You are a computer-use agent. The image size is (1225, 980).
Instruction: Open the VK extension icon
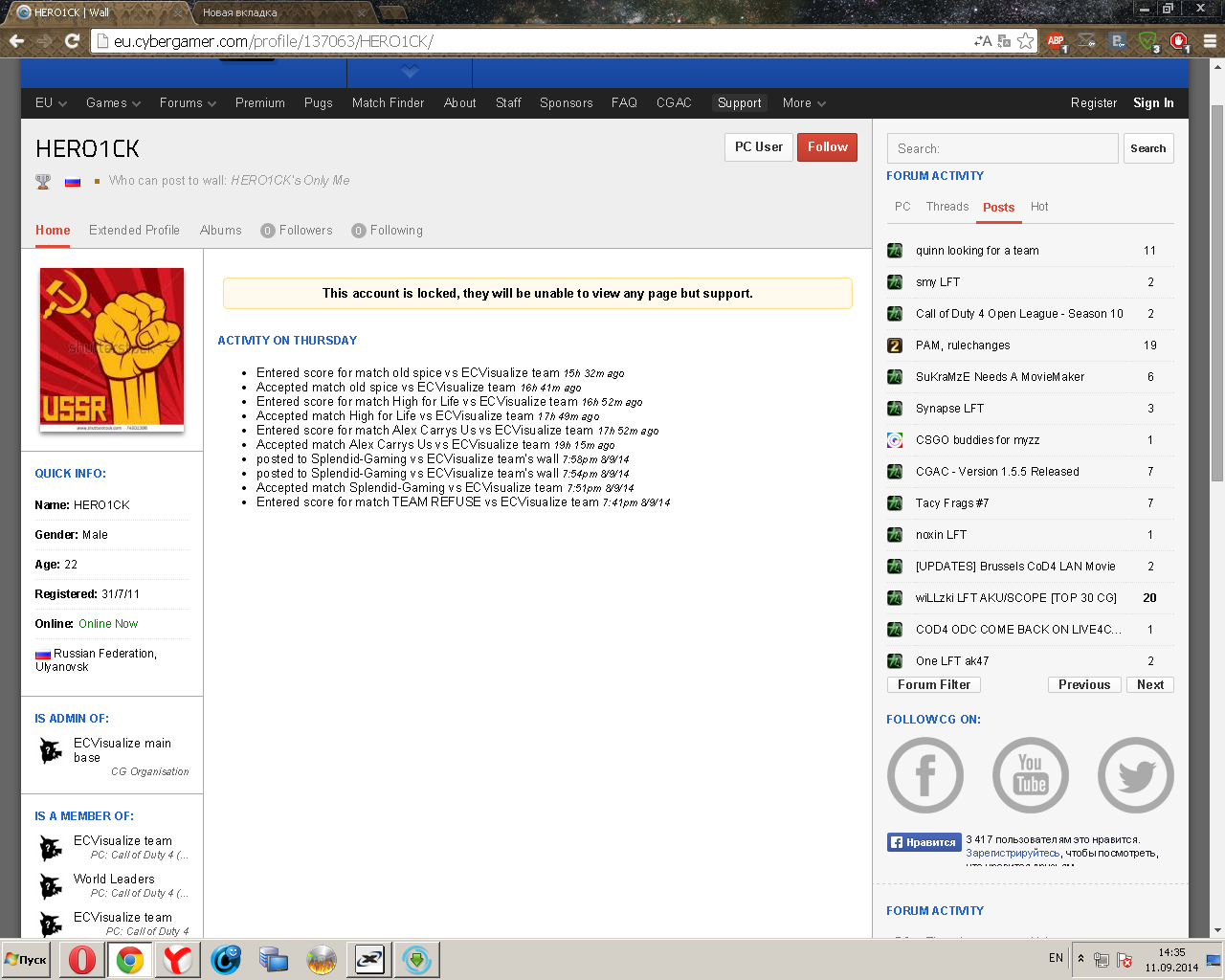point(1117,41)
